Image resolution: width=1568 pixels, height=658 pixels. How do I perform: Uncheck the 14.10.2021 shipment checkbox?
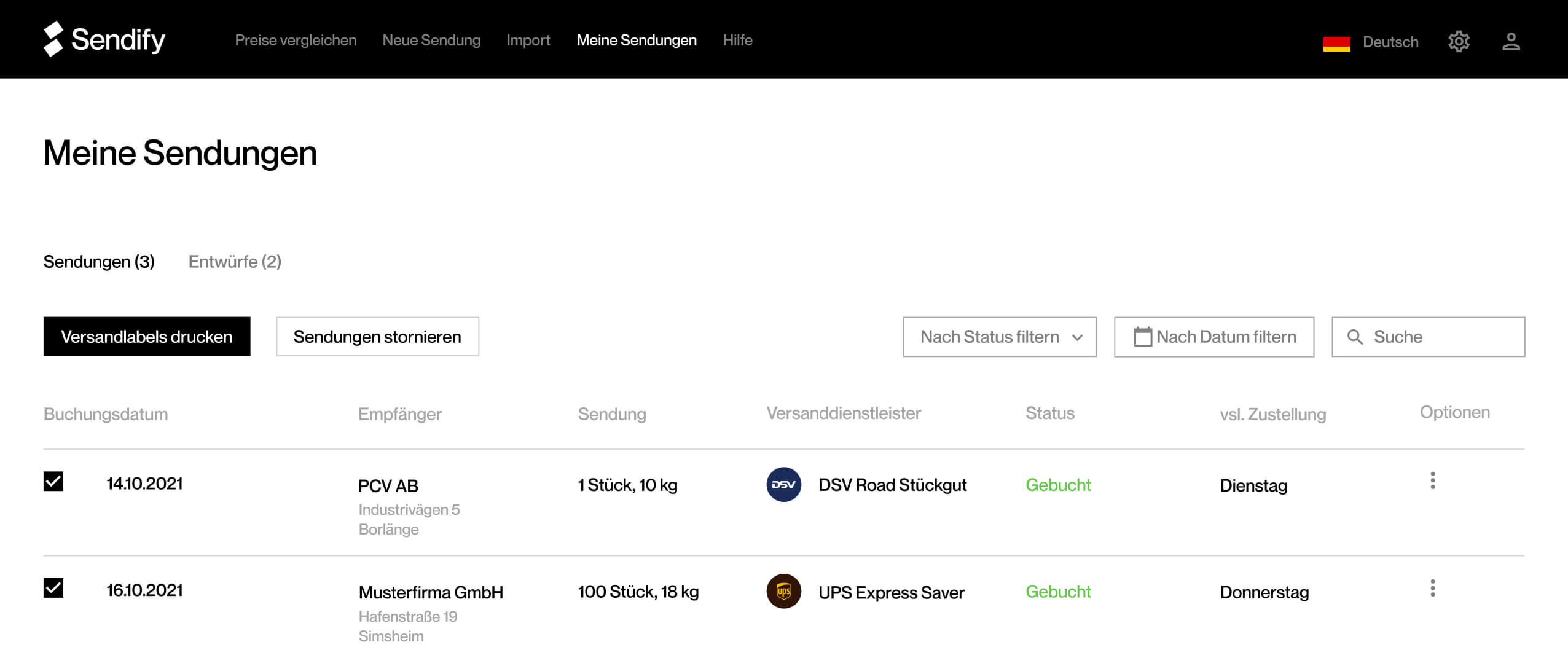point(53,481)
